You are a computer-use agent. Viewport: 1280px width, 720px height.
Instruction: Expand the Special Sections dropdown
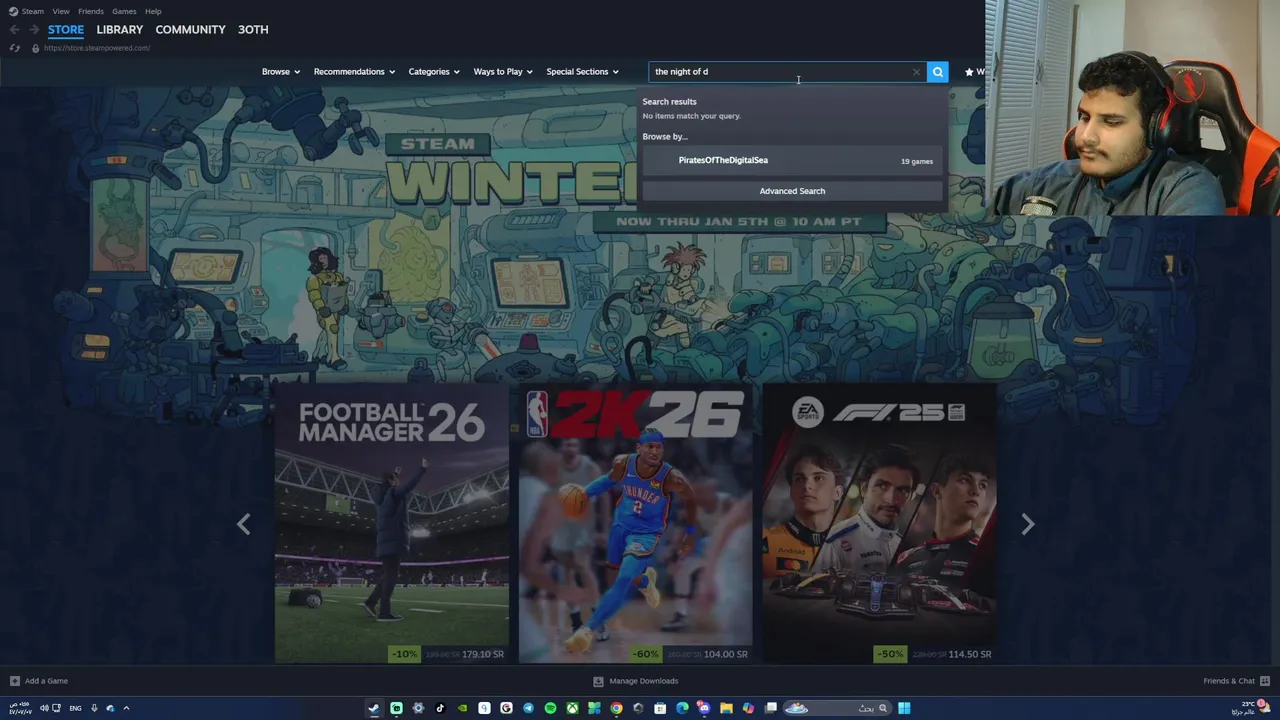click(582, 72)
